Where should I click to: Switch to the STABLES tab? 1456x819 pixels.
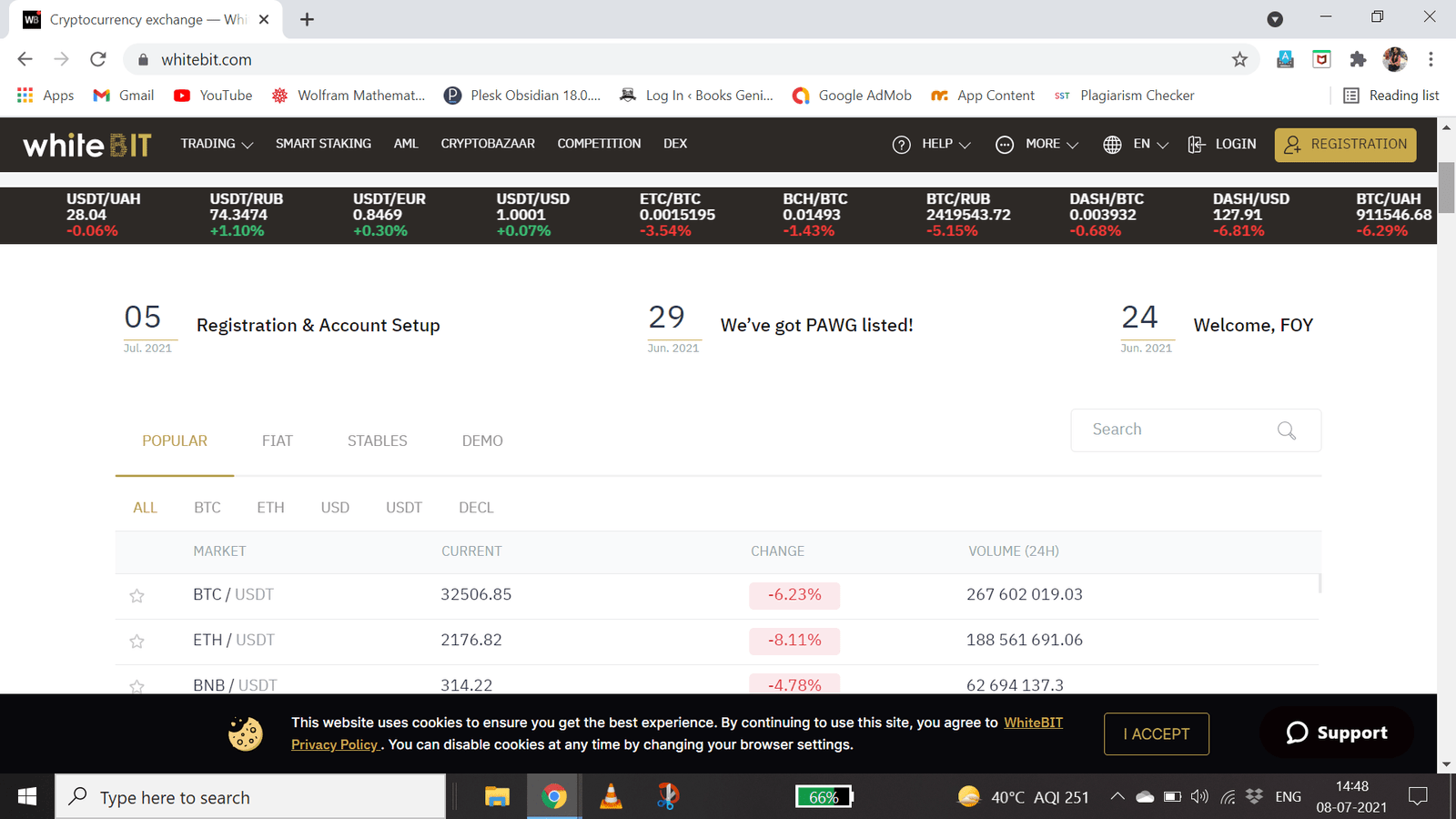point(377,440)
